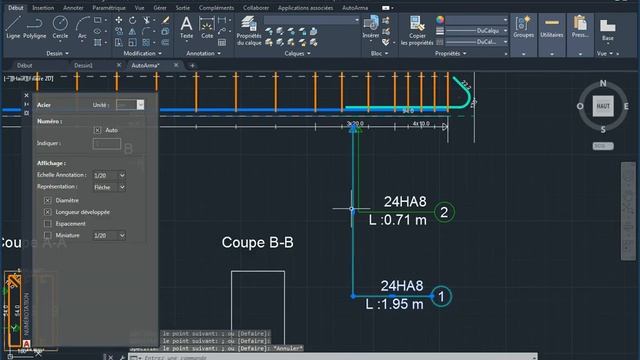Screen dimensions: 640x360
Task: Activate the Rotation tool icon
Action: pos(133,20)
